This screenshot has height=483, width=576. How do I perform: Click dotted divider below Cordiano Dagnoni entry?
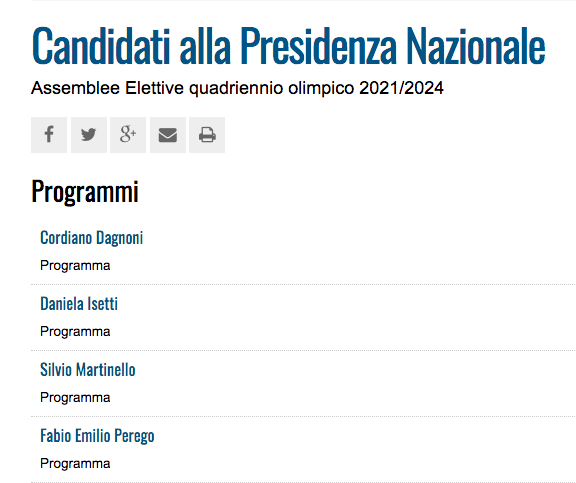pos(303,284)
